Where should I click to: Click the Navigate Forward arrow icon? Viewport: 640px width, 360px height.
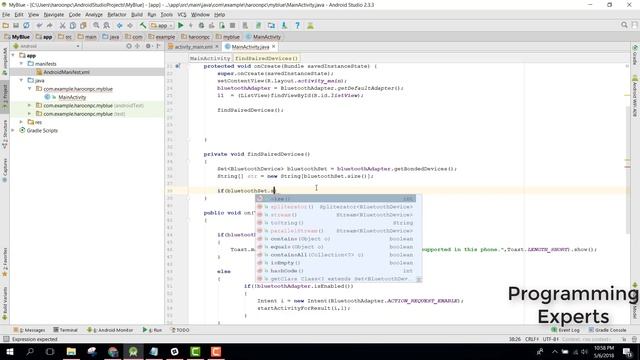tap(130, 25)
